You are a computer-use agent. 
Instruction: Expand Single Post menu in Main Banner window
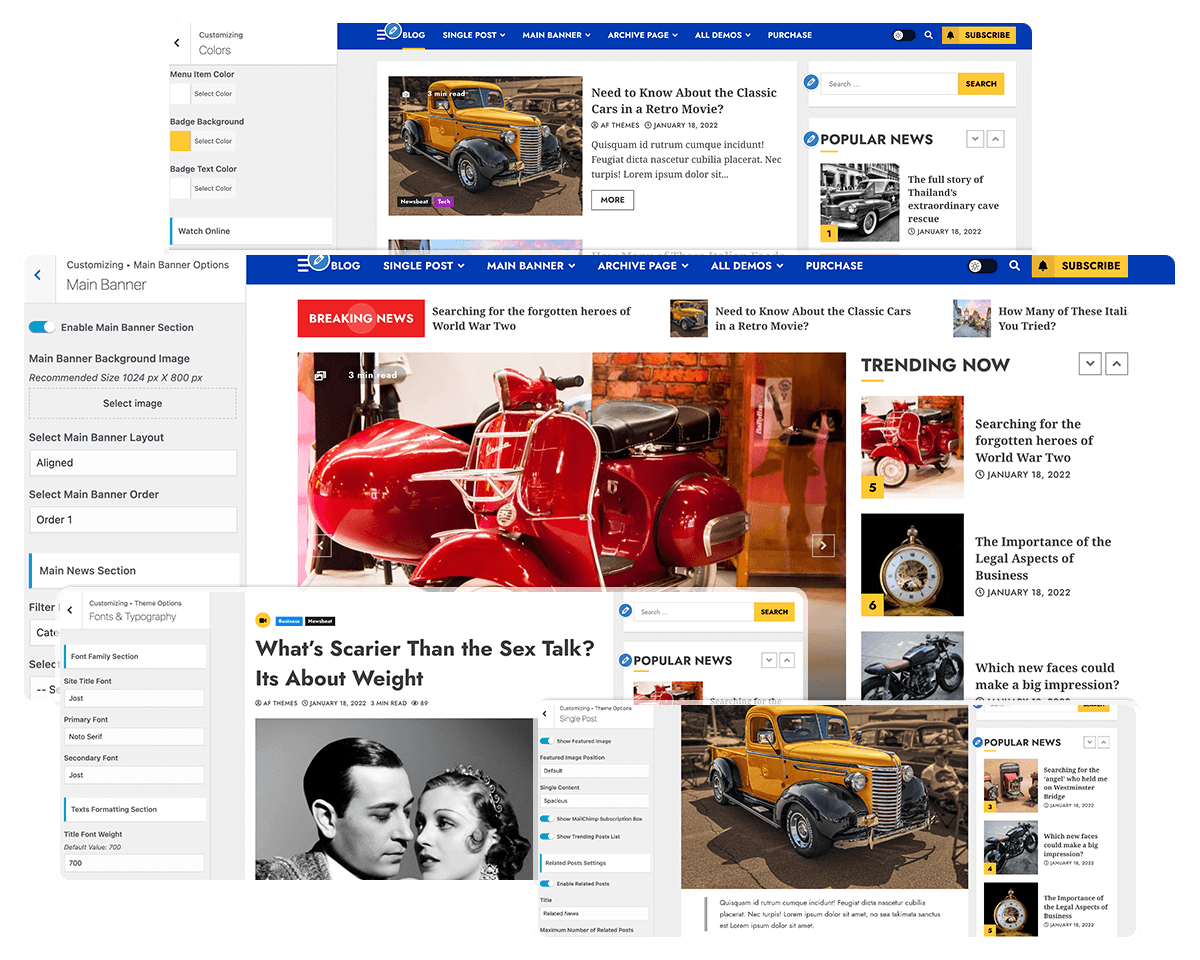coord(424,266)
